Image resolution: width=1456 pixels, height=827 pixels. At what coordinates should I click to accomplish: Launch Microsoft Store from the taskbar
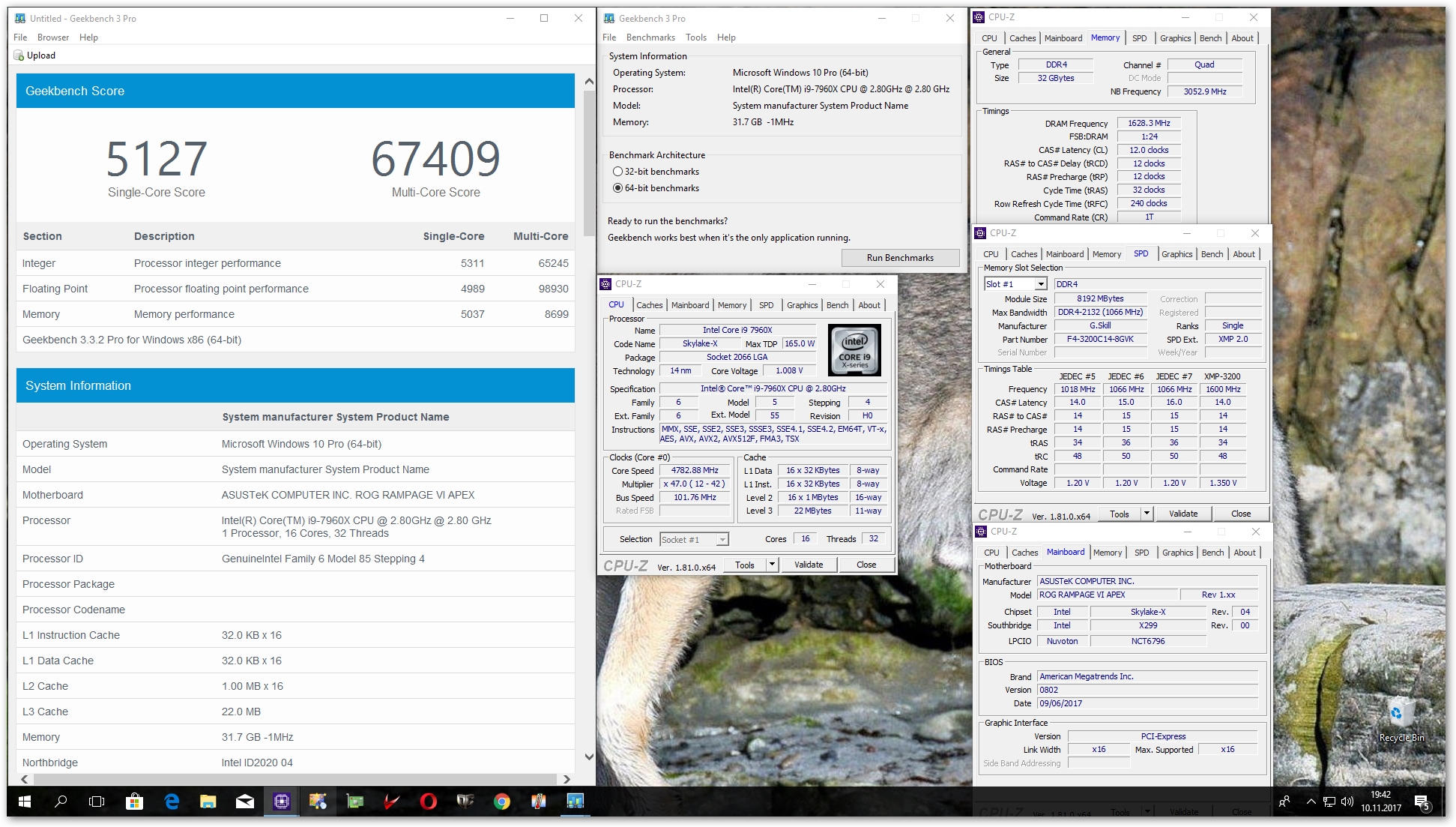(134, 802)
